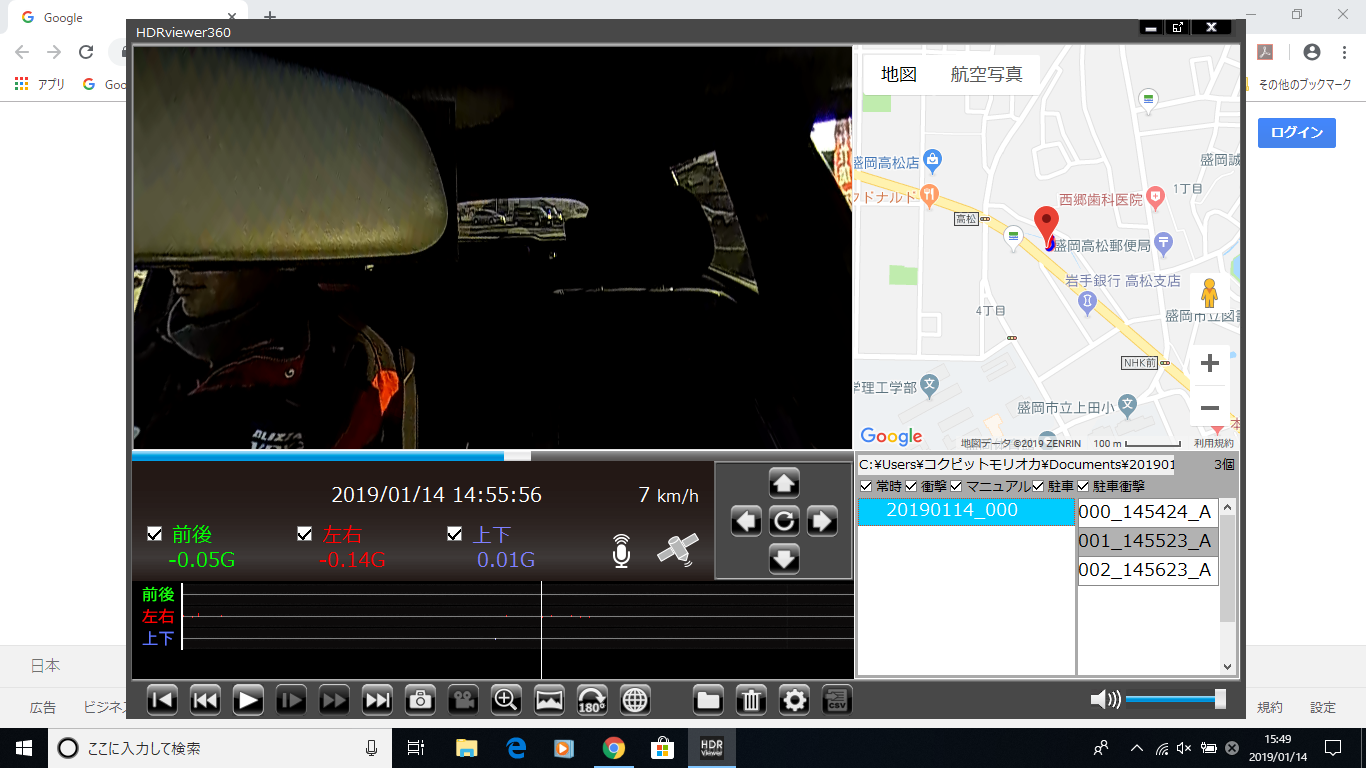Select the 地図 map tab
Viewport: 1366px width, 768px height.
pyautogui.click(x=898, y=74)
